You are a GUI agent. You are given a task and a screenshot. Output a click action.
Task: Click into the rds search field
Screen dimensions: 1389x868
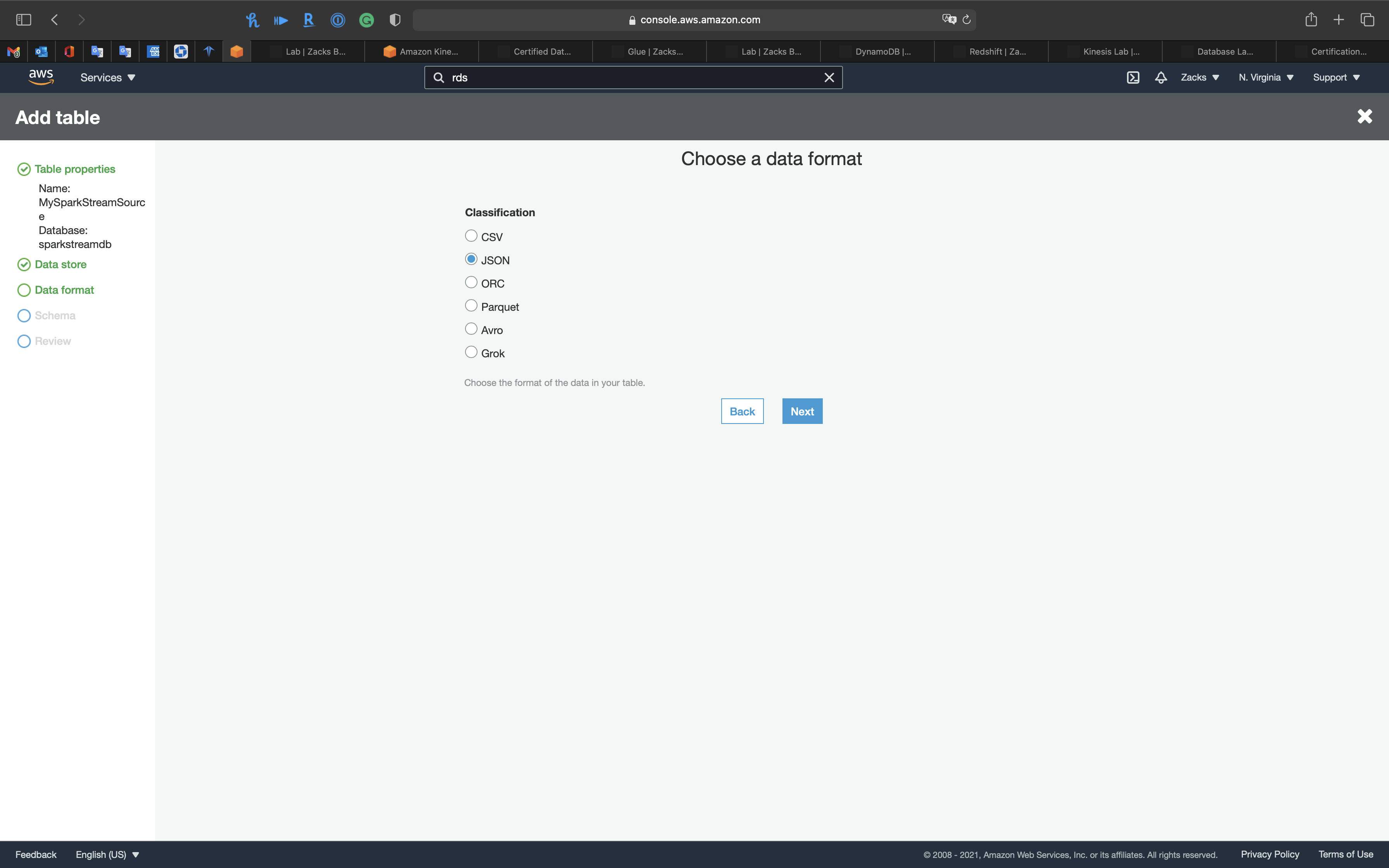631,77
